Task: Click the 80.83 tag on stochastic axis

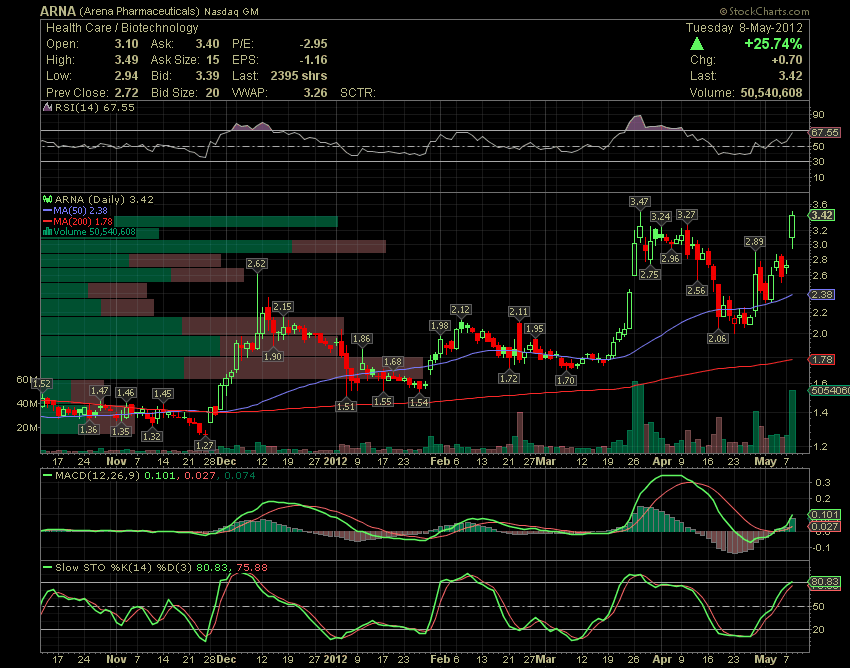Action: (x=825, y=582)
